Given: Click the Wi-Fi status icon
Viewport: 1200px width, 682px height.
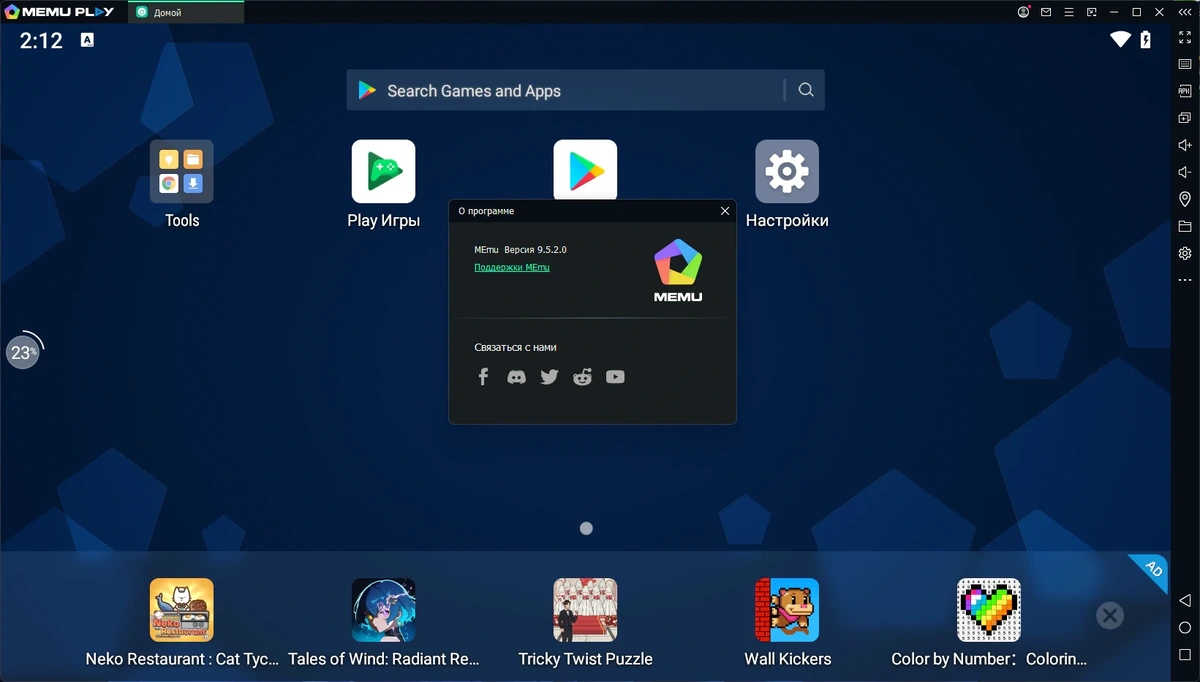Looking at the screenshot, I should pyautogui.click(x=1120, y=40).
